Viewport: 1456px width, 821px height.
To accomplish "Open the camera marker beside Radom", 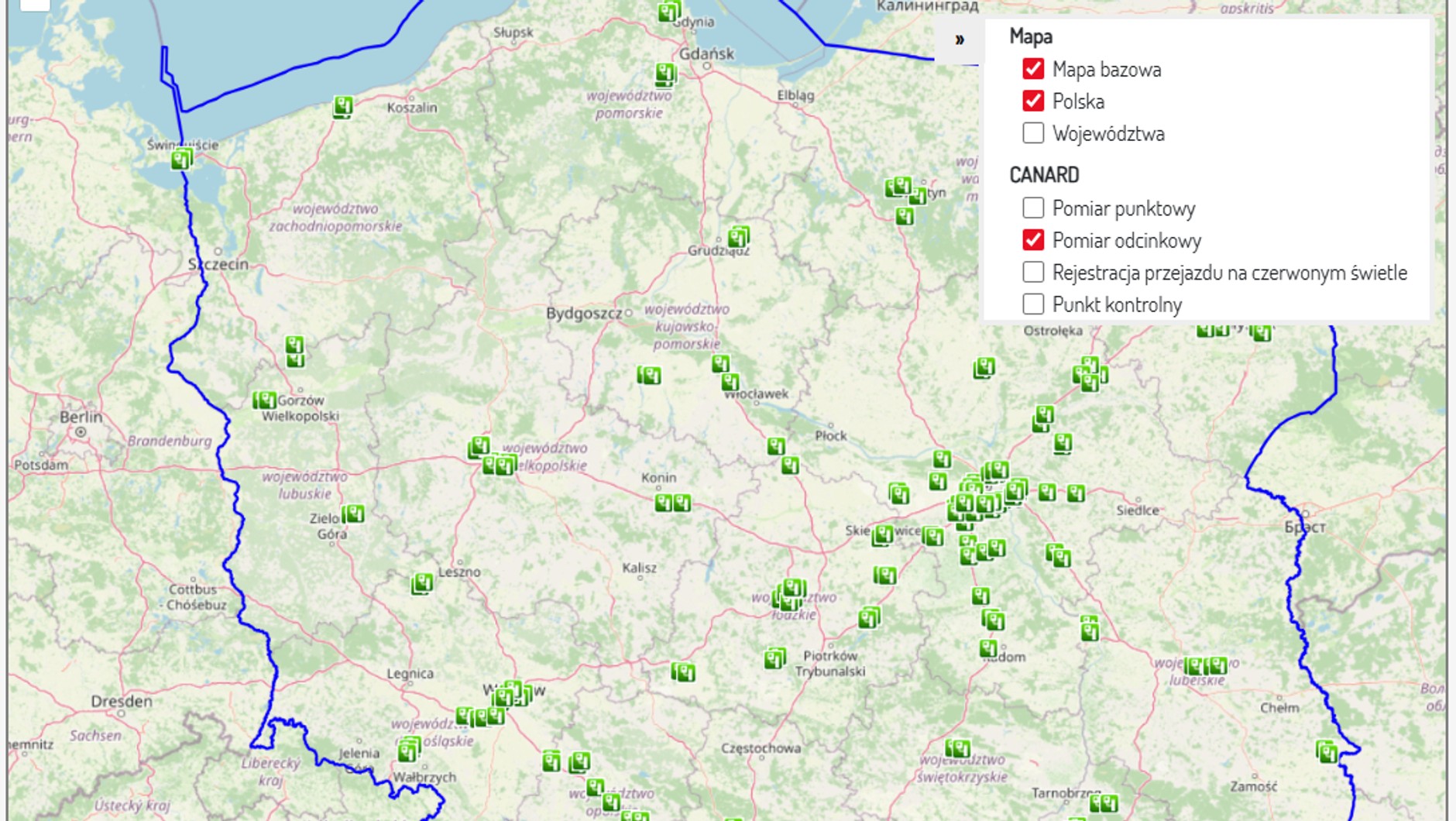I will click(x=988, y=648).
